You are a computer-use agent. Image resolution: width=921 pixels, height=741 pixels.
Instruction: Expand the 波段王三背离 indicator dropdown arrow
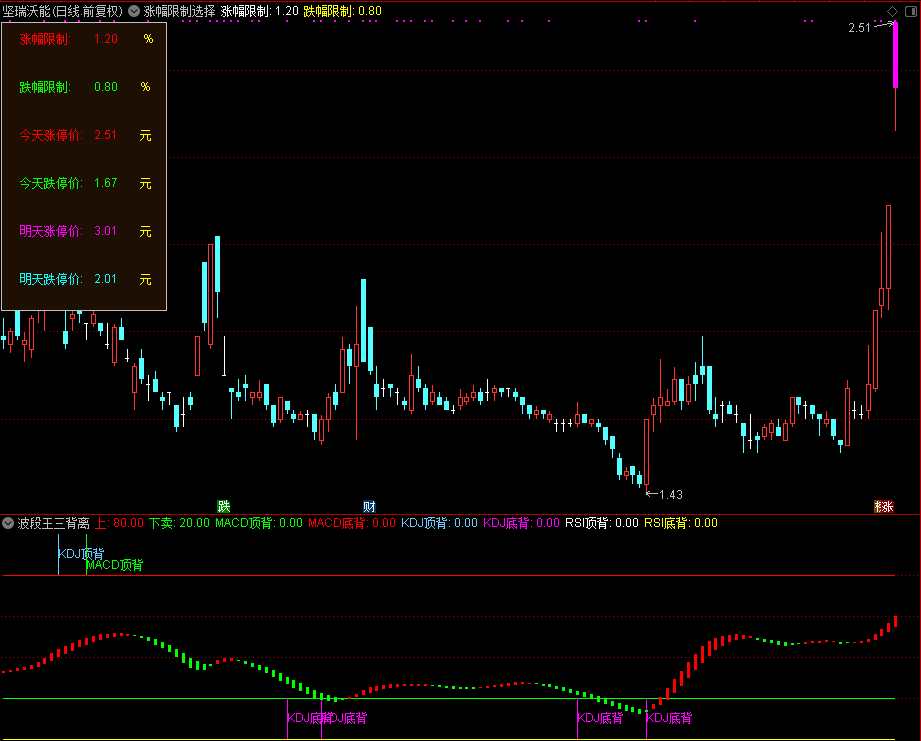(8, 523)
